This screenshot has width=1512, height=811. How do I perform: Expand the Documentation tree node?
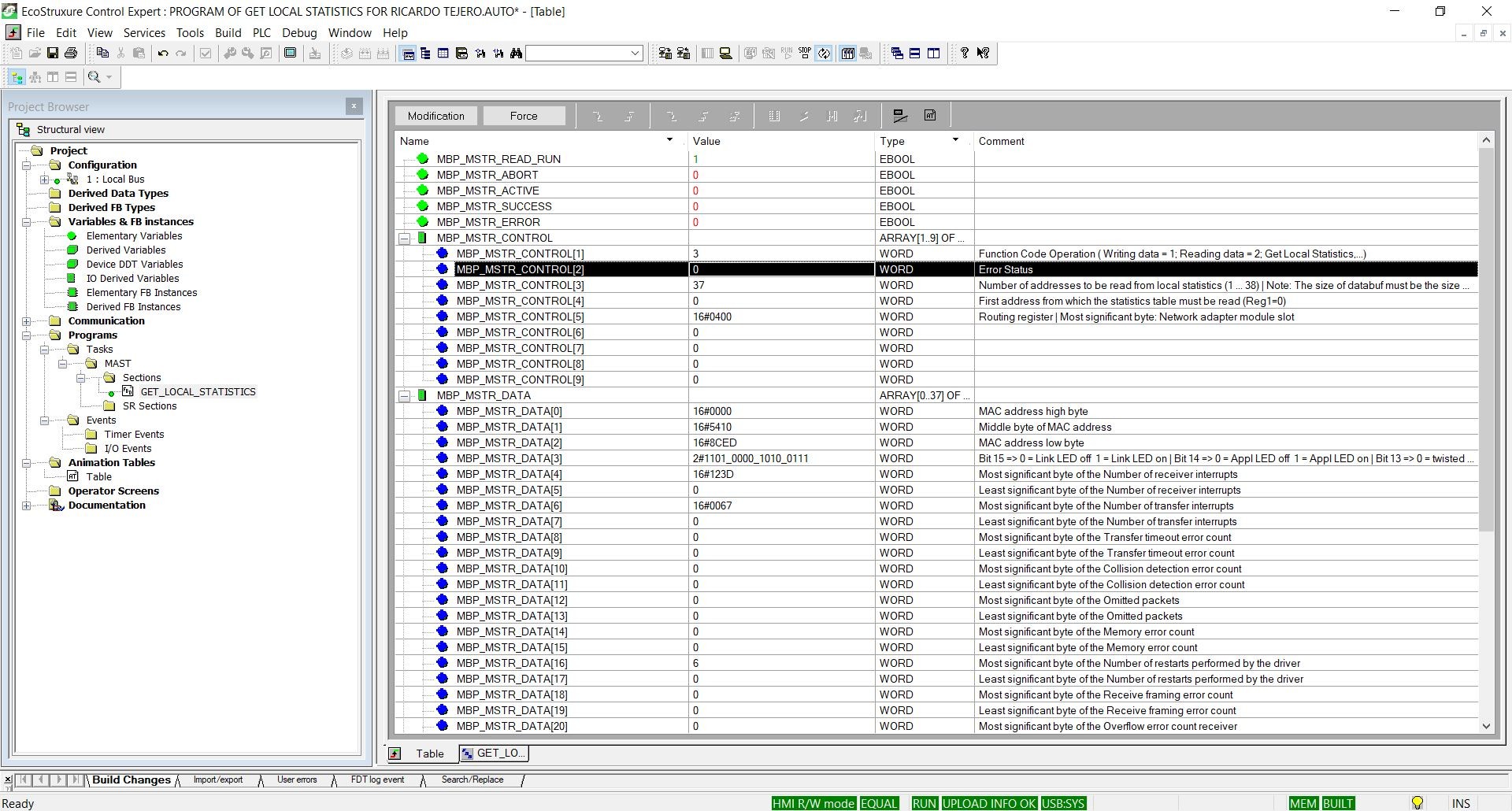27,505
